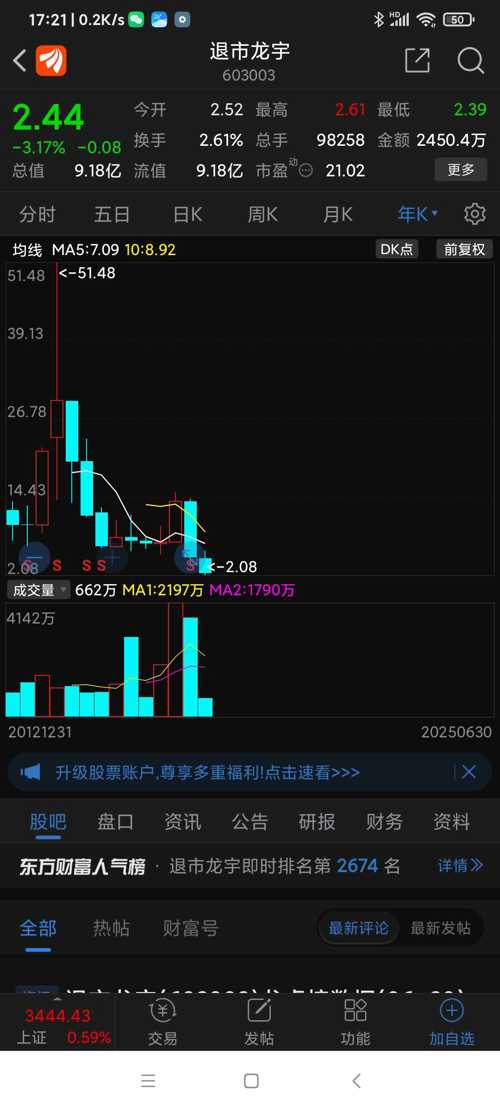Image resolution: width=500 pixels, height=1111 pixels.
Task: Tap the stock title 退市龙宇 603003
Action: (x=249, y=61)
